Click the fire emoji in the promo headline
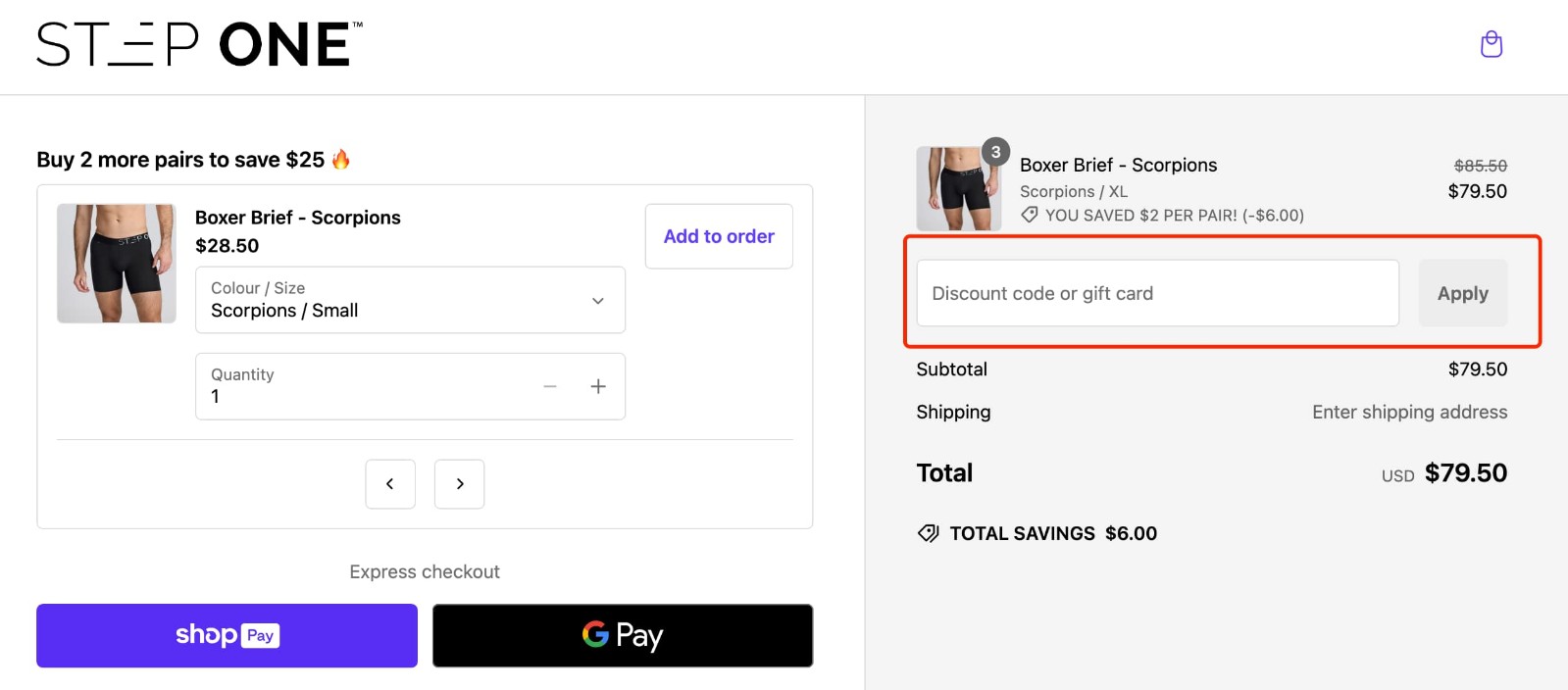1568x690 pixels. [x=340, y=159]
